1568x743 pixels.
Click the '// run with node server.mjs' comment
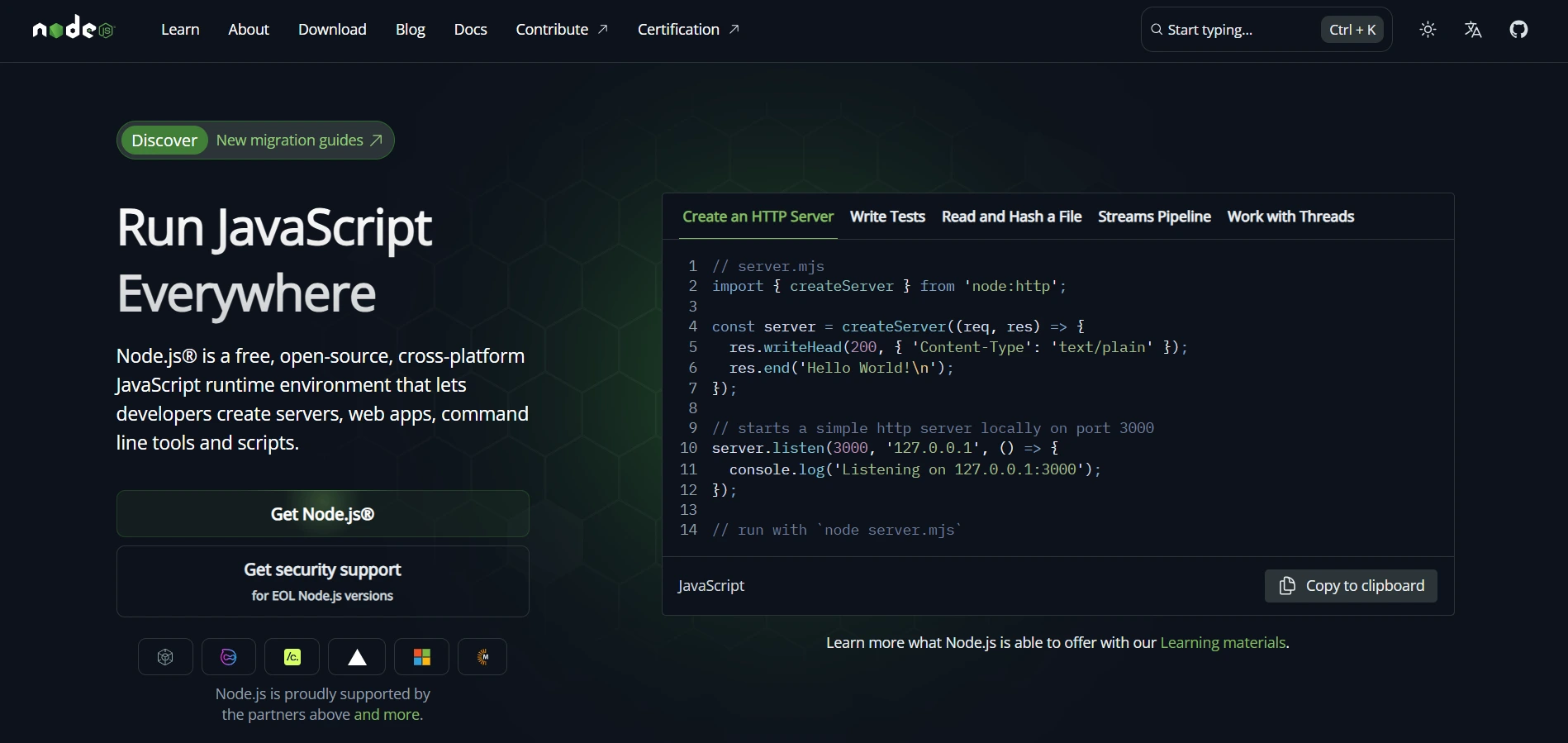(838, 530)
